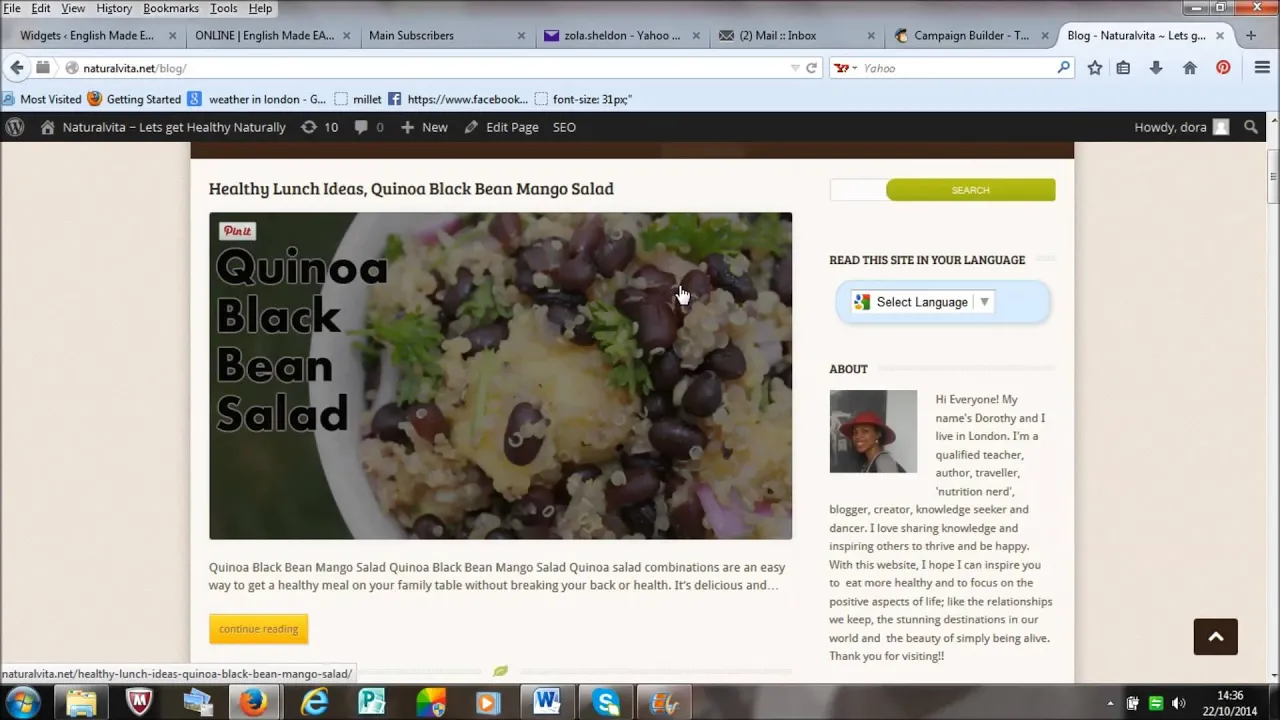This screenshot has width=1280, height=720.
Task: Click the Yahoo search magnifier icon
Action: point(1064,68)
